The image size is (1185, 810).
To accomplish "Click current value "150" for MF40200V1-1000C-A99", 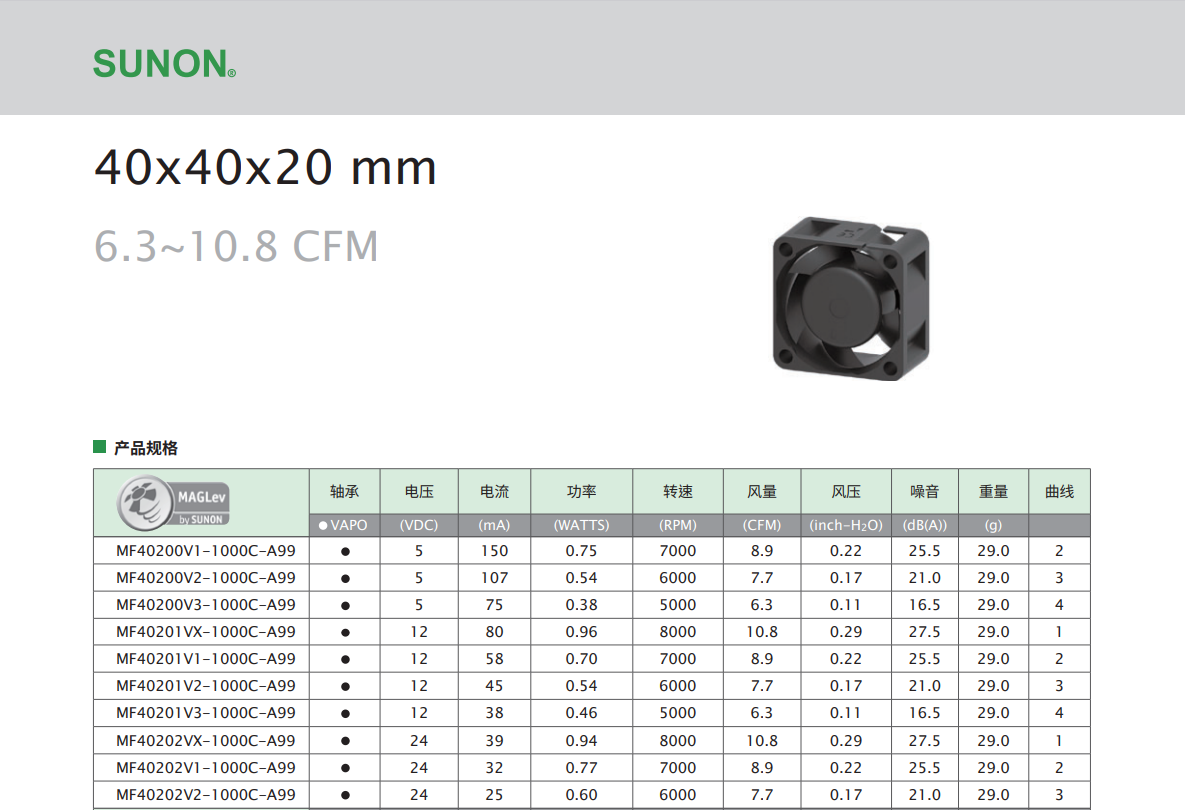I will (x=494, y=551).
